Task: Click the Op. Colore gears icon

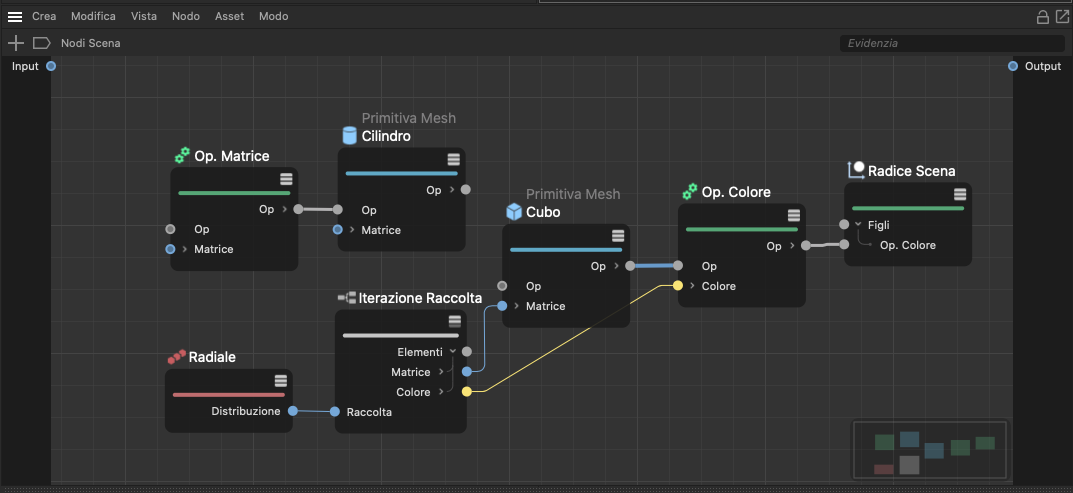Action: point(690,192)
